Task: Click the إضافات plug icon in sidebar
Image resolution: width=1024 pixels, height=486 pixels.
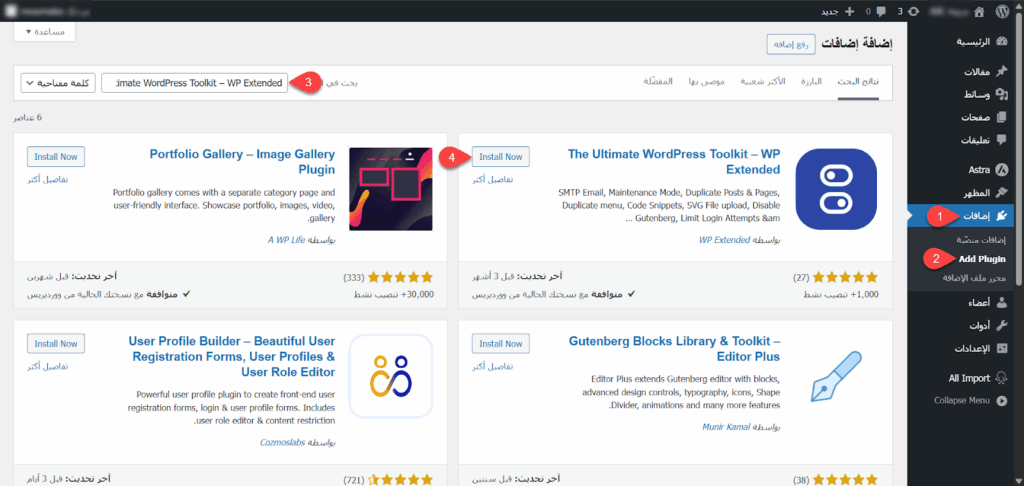Action: click(1002, 216)
